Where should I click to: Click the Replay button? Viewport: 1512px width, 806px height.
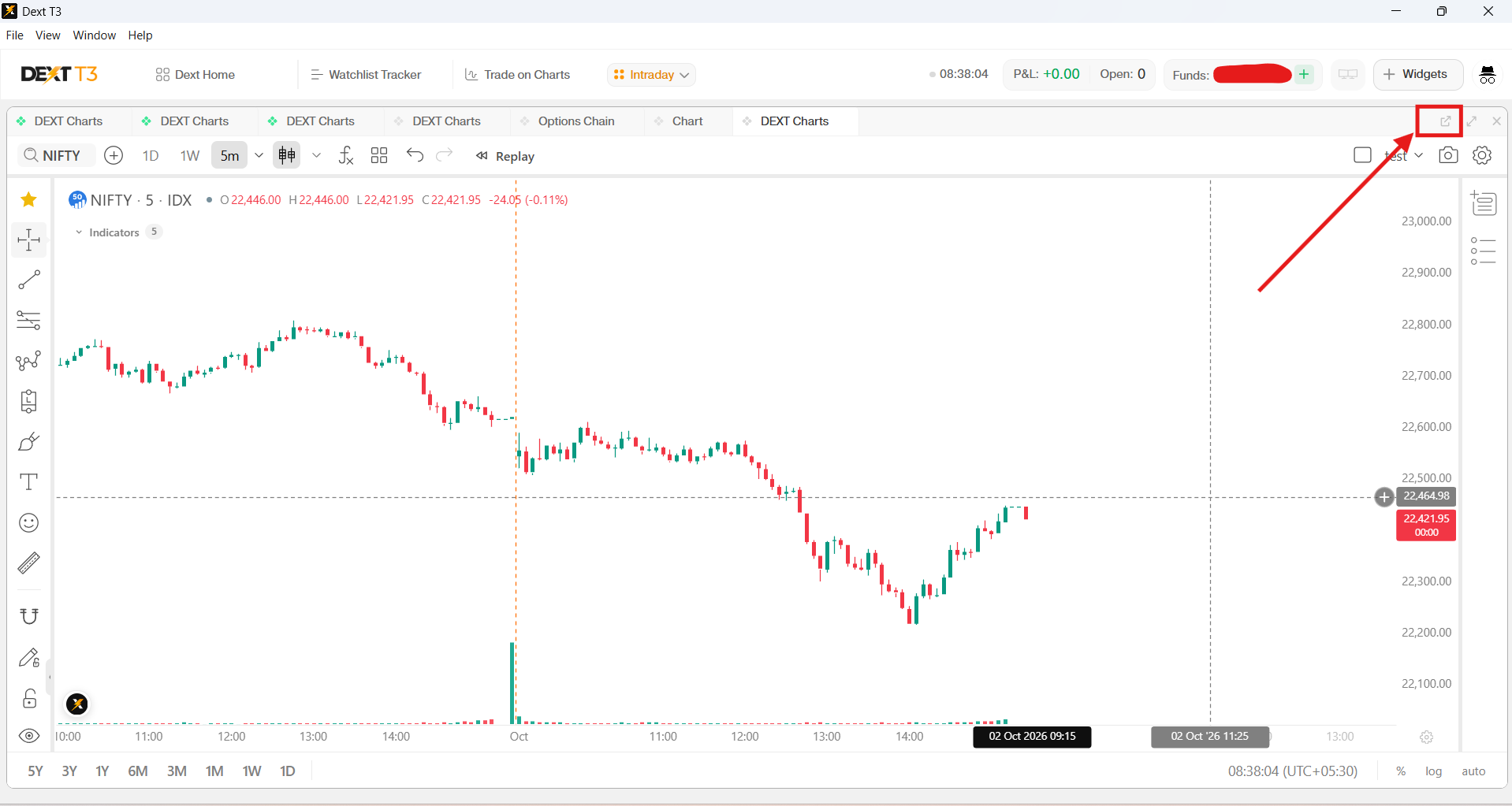click(x=505, y=156)
